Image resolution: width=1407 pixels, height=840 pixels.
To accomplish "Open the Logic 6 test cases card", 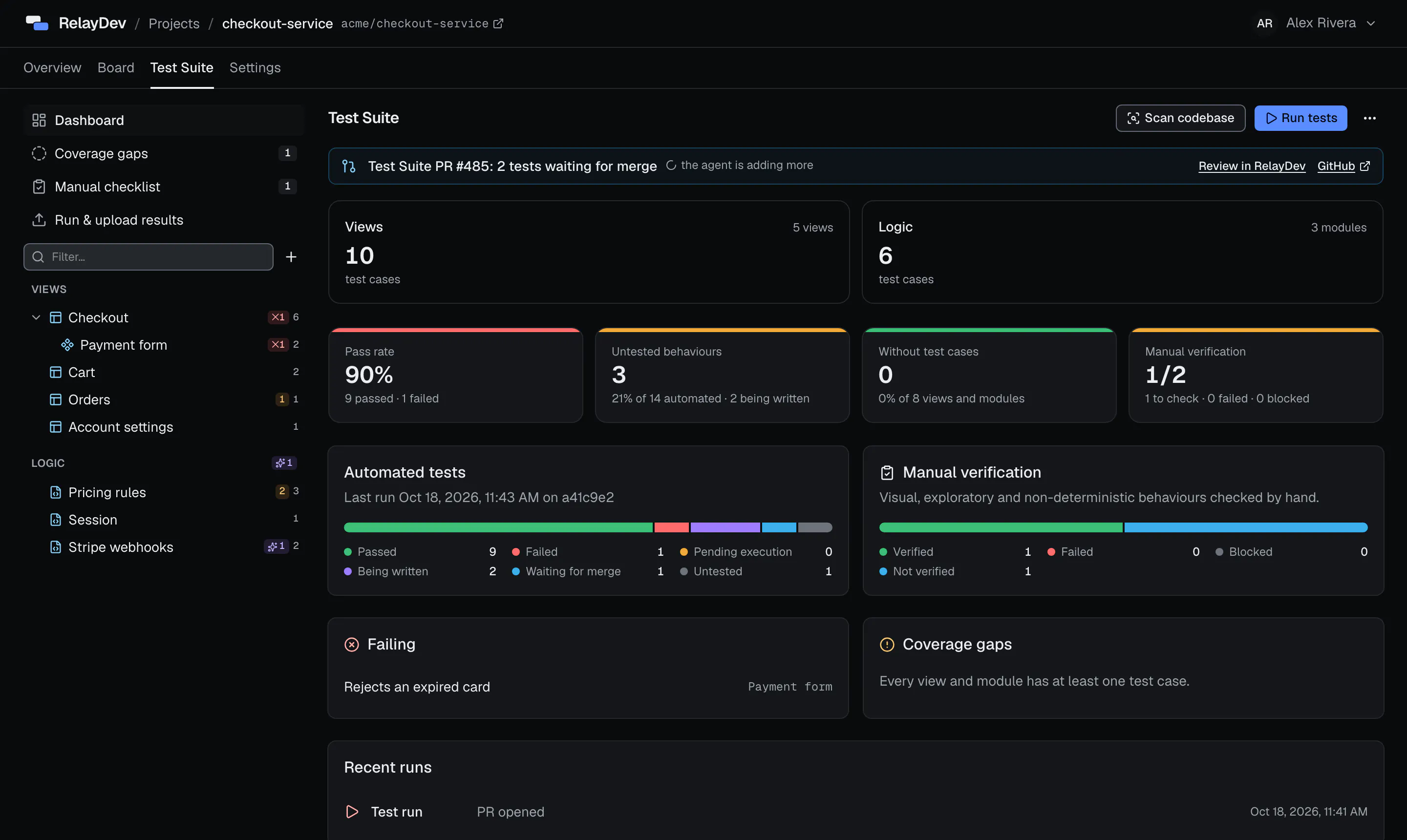I will point(1122,252).
